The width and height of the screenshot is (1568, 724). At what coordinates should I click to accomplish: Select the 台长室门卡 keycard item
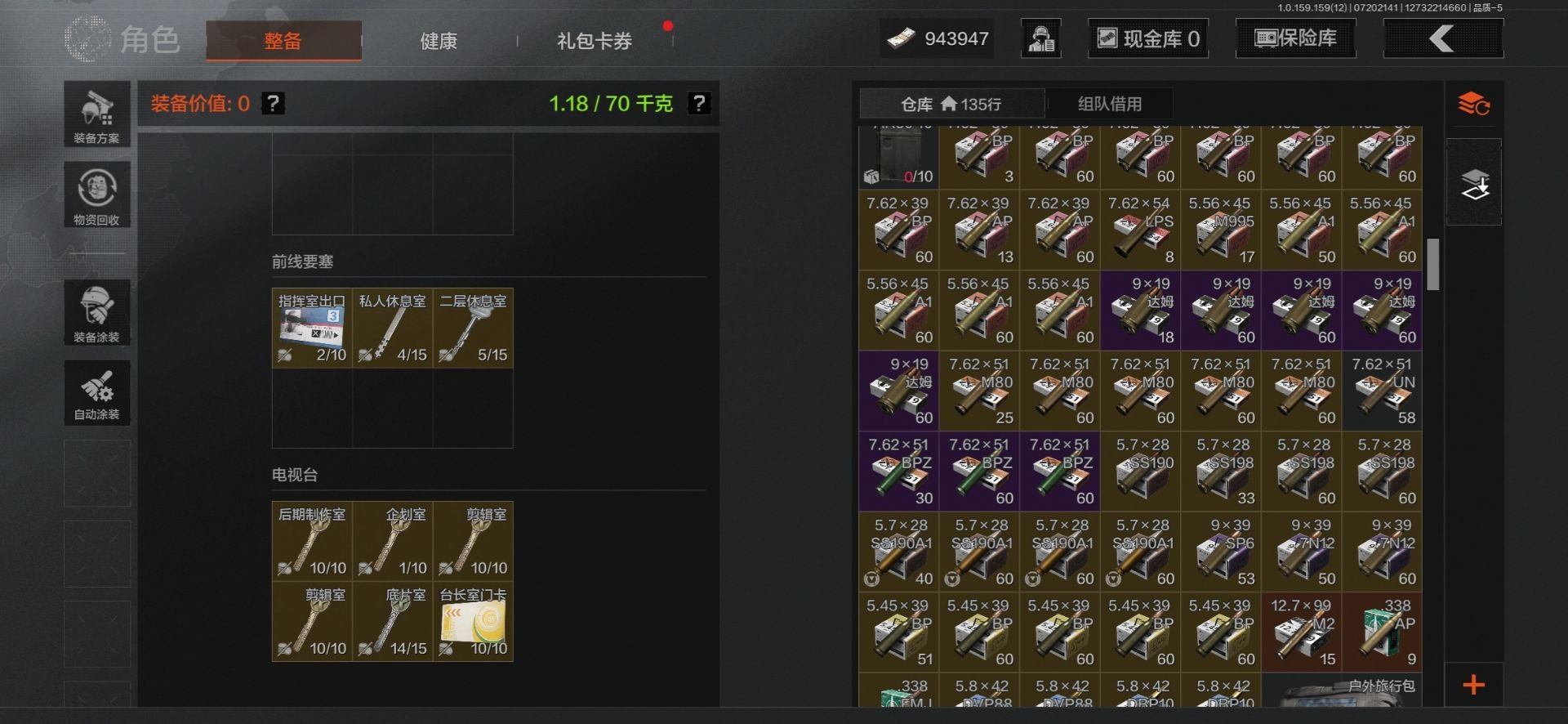[474, 622]
